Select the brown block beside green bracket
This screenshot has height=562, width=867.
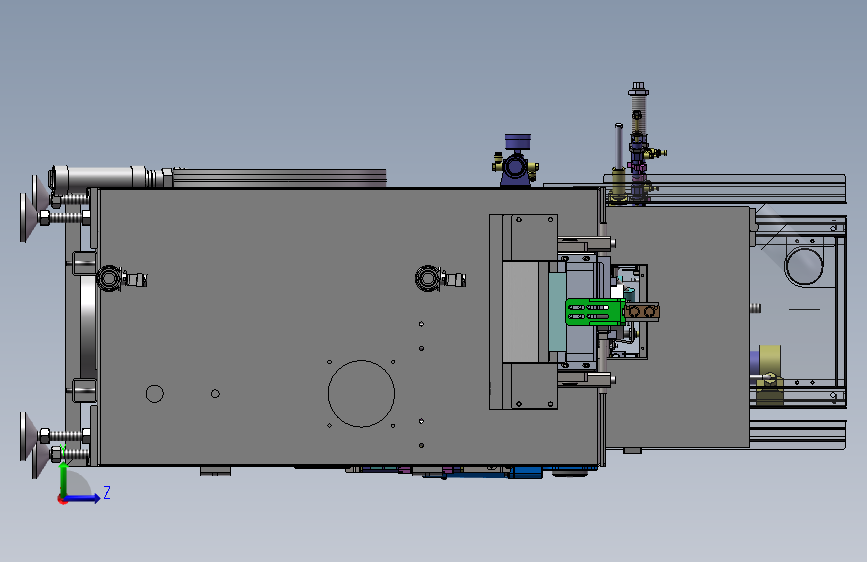coord(642,311)
